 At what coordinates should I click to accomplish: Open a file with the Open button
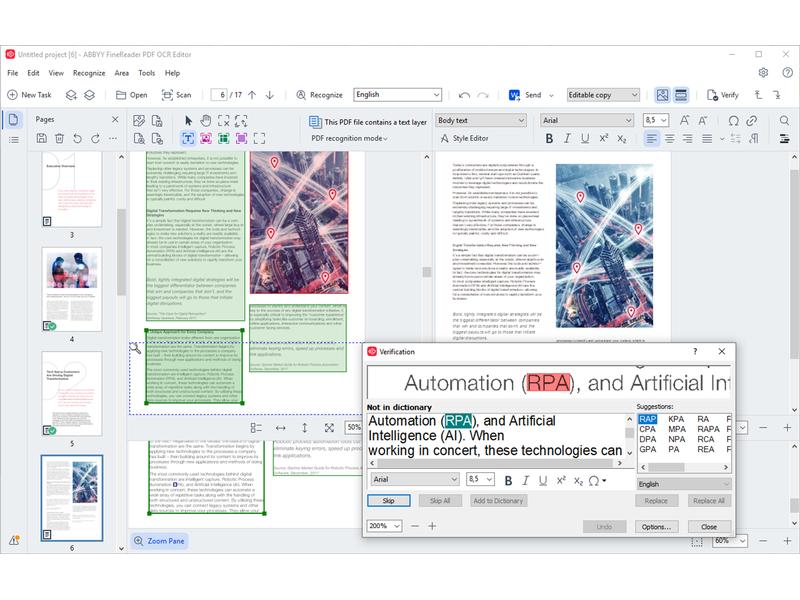132,95
